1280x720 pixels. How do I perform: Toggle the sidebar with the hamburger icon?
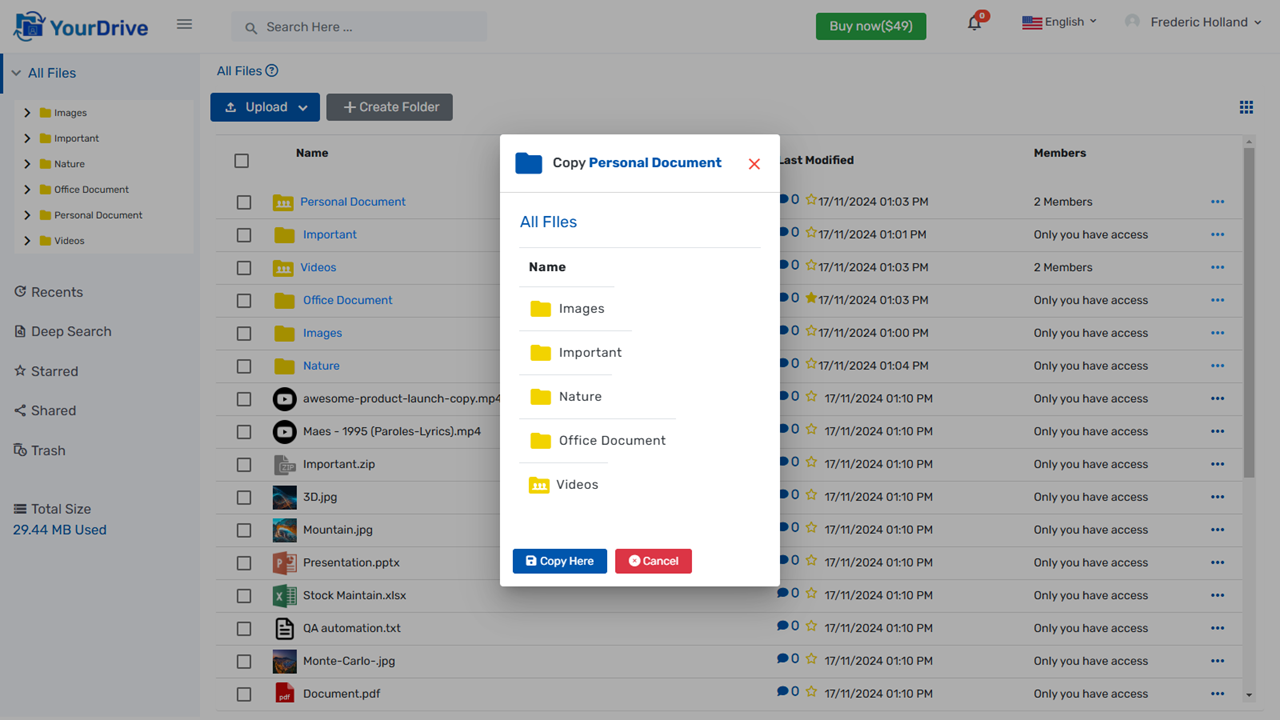pyautogui.click(x=184, y=24)
